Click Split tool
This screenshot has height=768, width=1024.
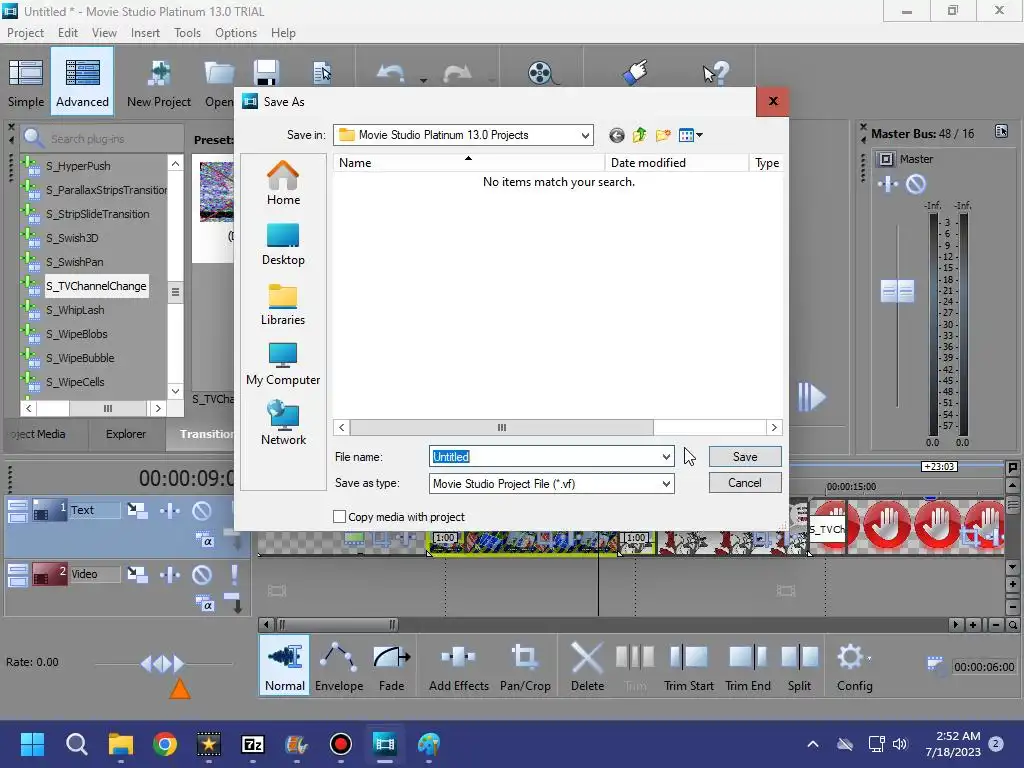799,667
